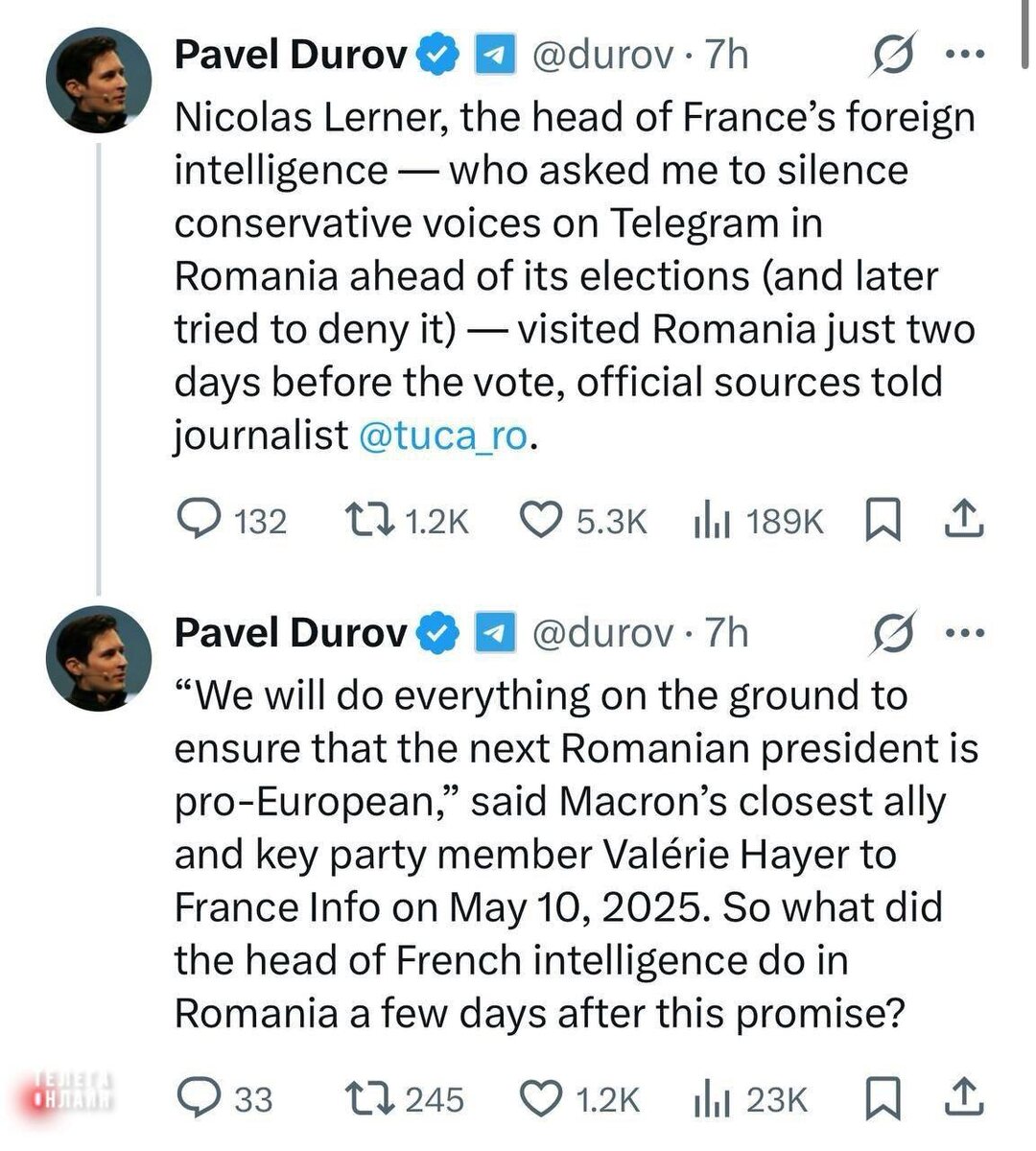This screenshot has height=1151, width=1036.
Task: Reply to the first Durov tweet
Action: (x=200, y=521)
